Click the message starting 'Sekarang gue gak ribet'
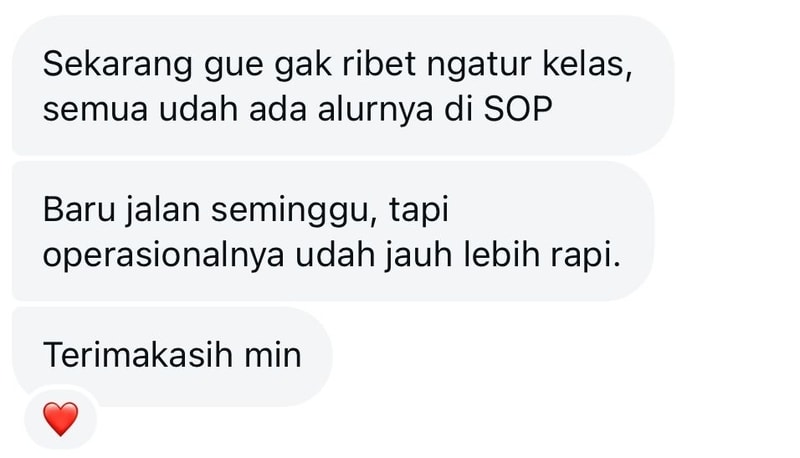Image resolution: width=800 pixels, height=458 pixels. 343,86
